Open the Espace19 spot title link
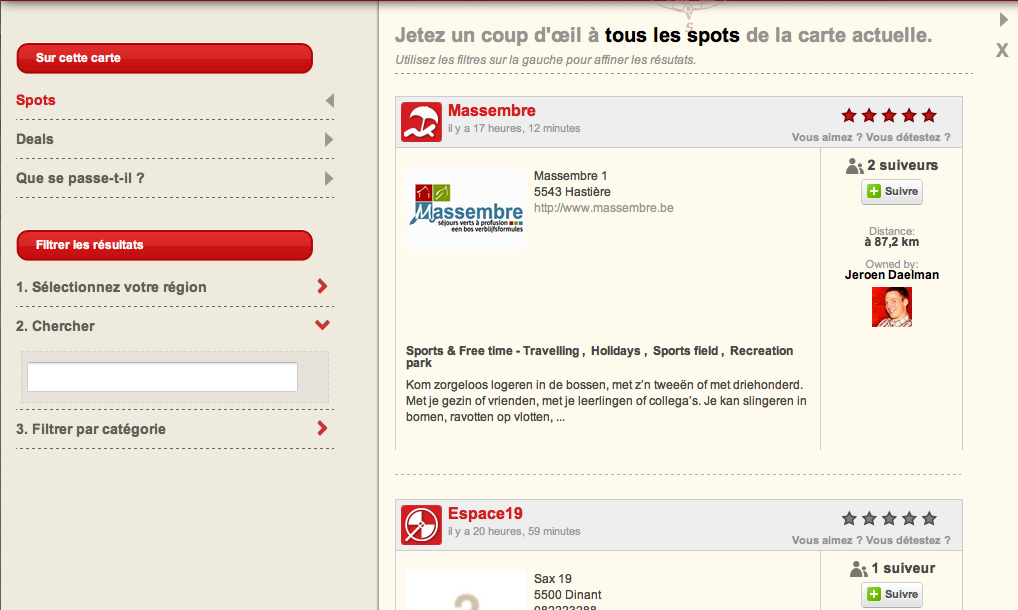1018x610 pixels. pyautogui.click(x=485, y=513)
